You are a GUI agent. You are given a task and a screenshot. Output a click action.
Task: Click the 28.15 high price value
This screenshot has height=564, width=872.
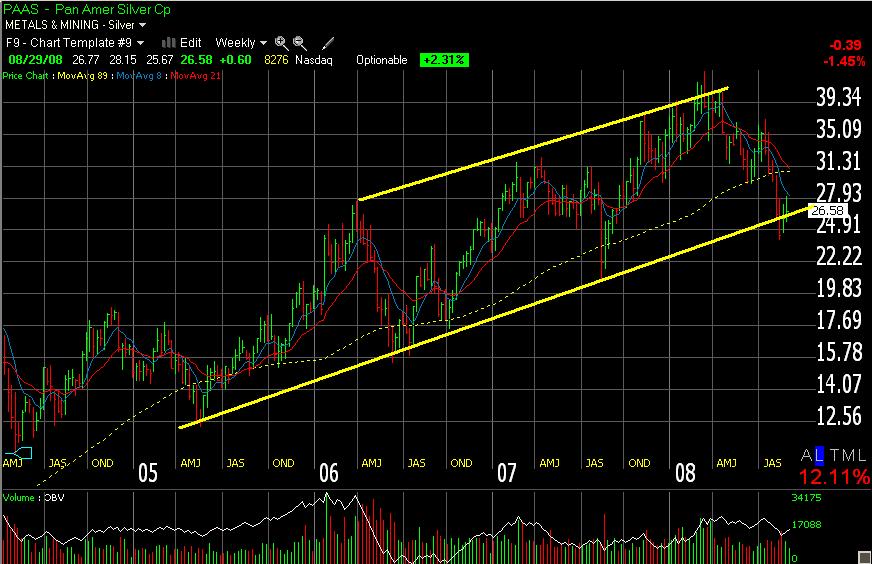click(123, 60)
